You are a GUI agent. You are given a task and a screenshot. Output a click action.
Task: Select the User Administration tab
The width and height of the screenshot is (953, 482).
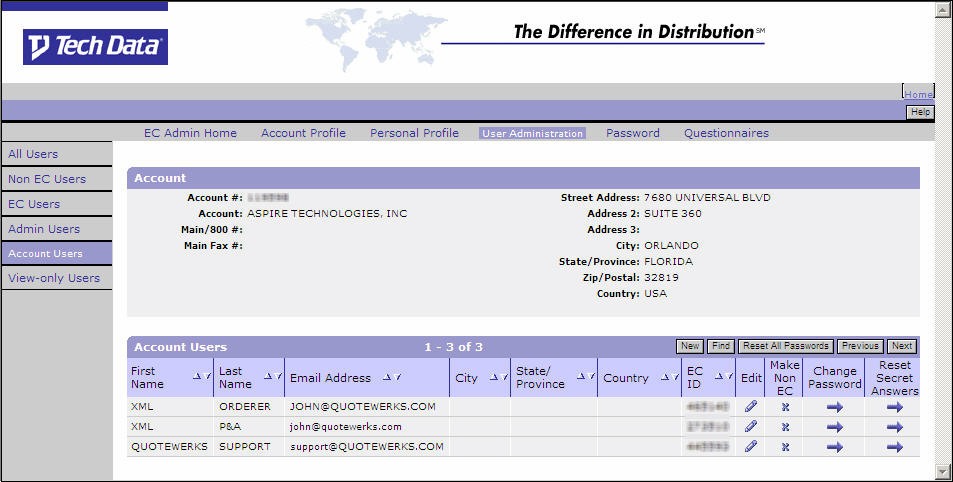point(532,134)
